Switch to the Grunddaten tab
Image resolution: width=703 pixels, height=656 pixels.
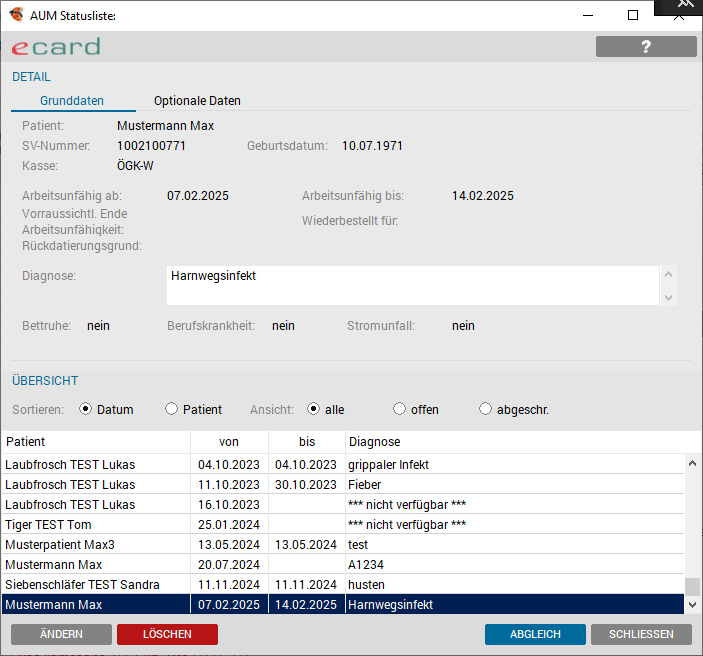coord(72,100)
